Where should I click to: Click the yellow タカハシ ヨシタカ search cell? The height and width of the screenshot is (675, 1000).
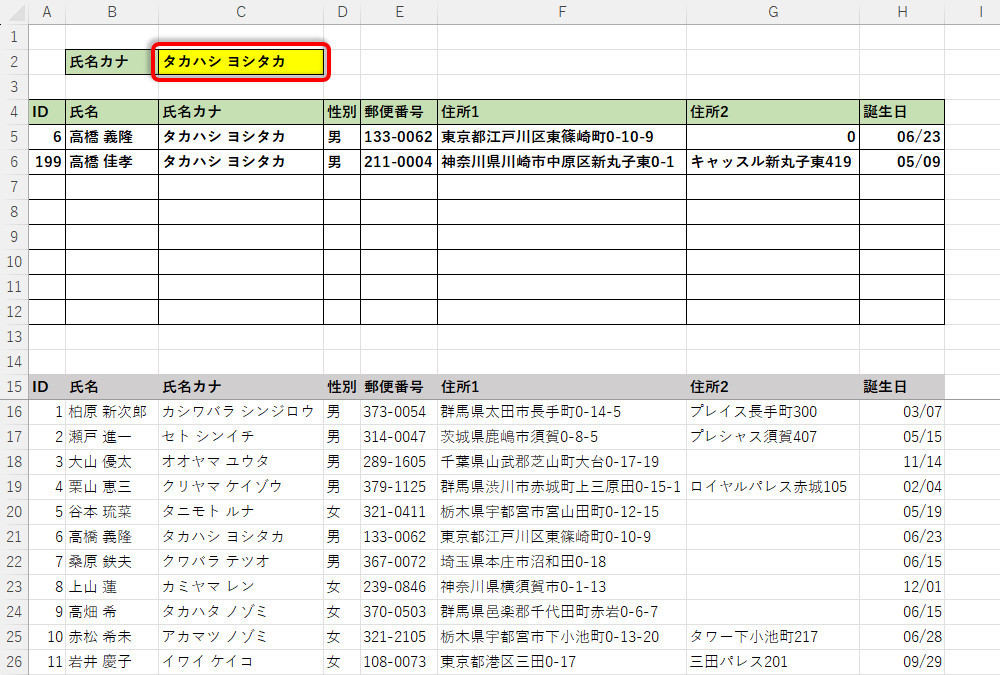(x=240, y=62)
